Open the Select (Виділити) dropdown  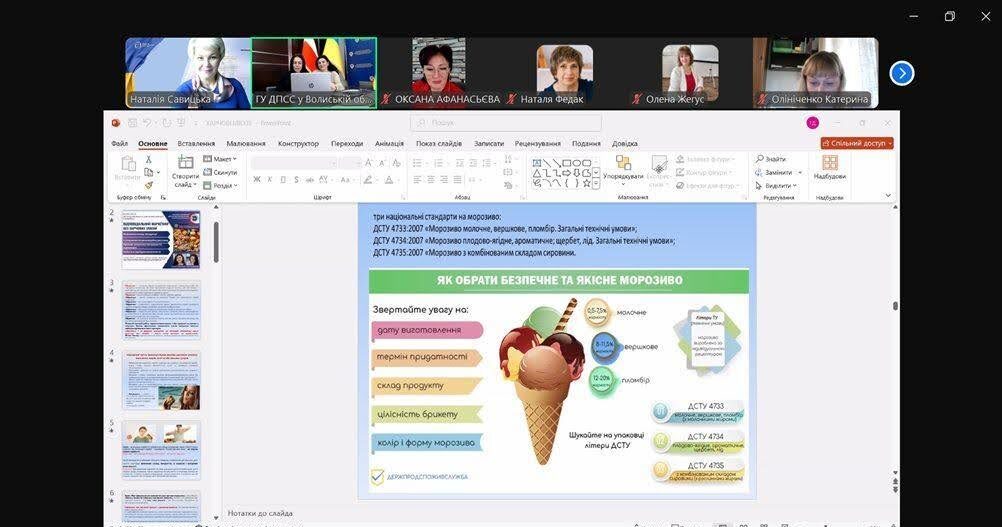[776, 185]
